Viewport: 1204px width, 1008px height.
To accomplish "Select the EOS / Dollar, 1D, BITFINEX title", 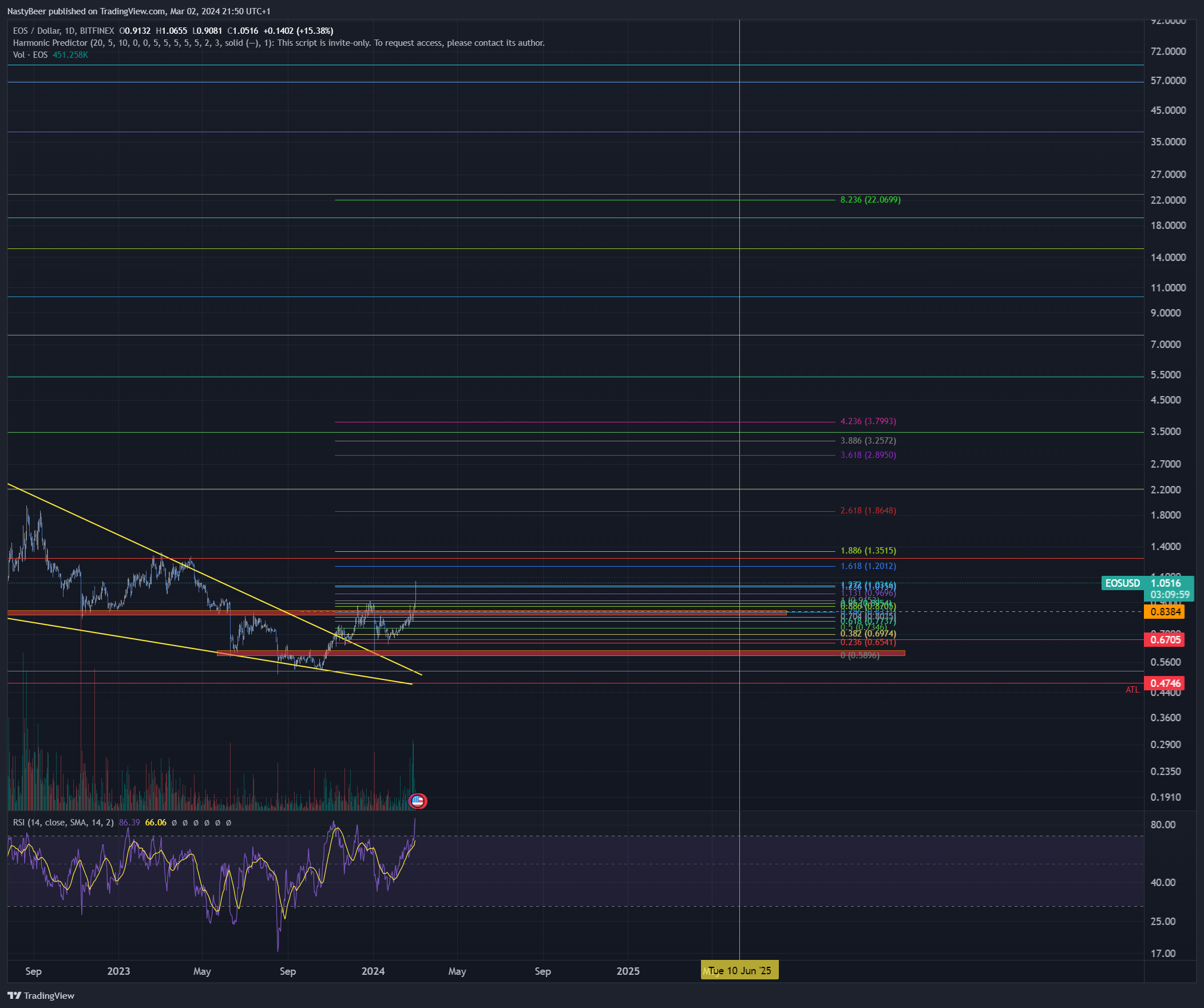I will [64, 31].
